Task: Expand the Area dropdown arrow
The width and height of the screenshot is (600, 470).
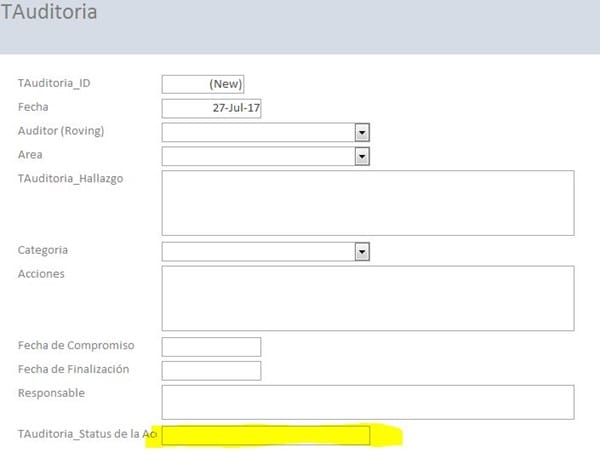Action: tap(362, 156)
